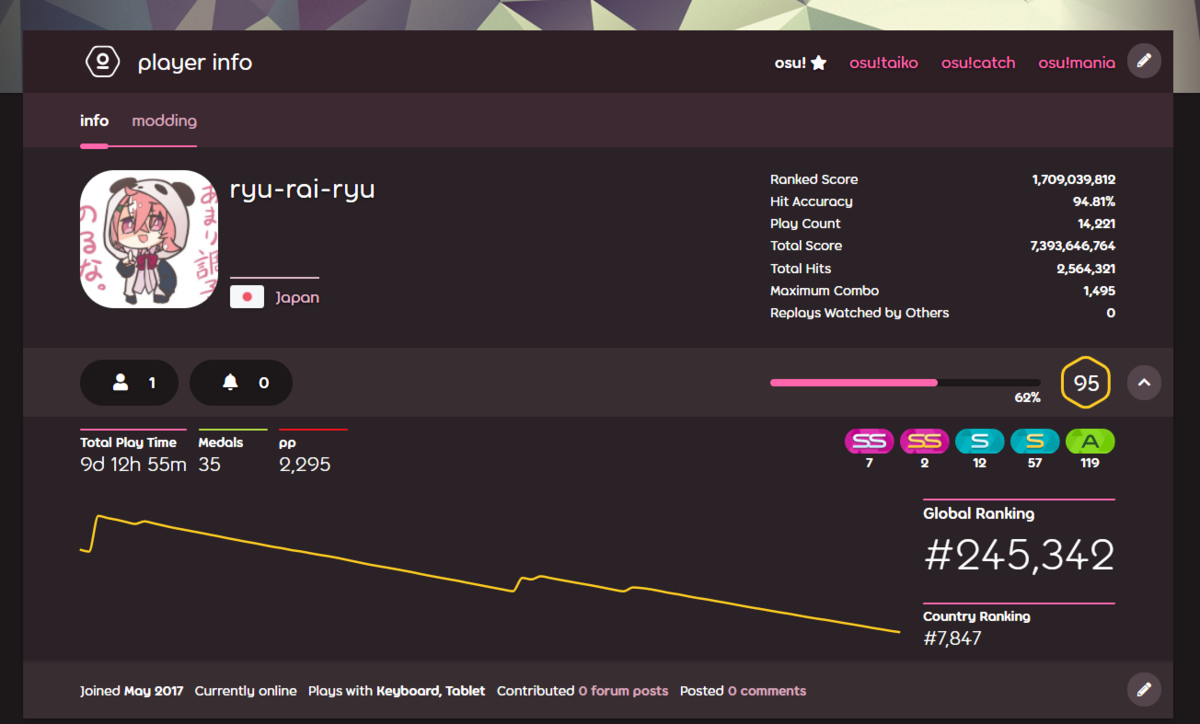The image size is (1200, 724).
Task: Click the Japan flag icon
Action: 247,297
